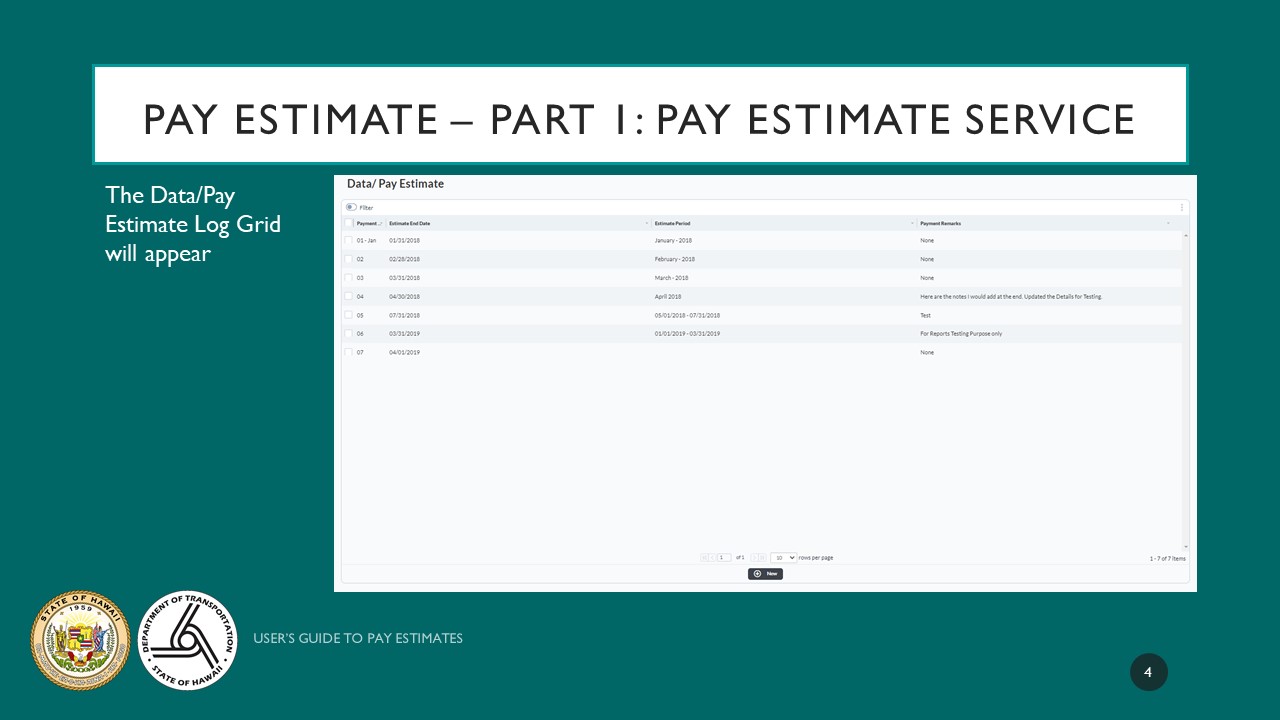Click the April 2018 period cell
This screenshot has height=720, width=1280.
(x=668, y=297)
